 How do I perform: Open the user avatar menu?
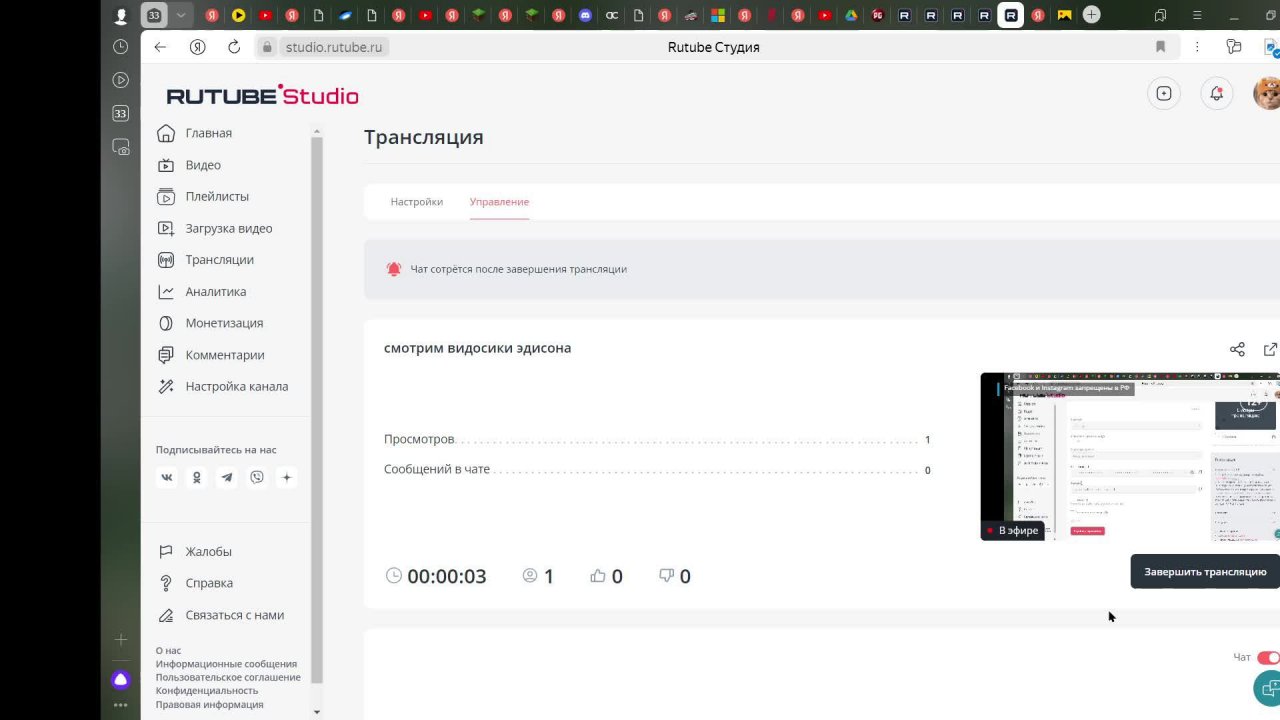(x=1267, y=93)
